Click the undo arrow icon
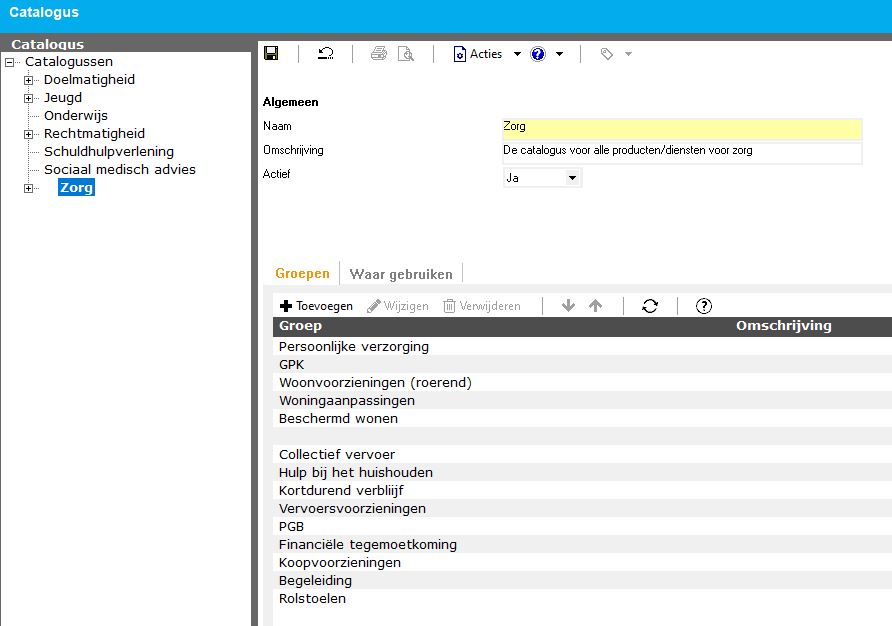 [x=326, y=54]
